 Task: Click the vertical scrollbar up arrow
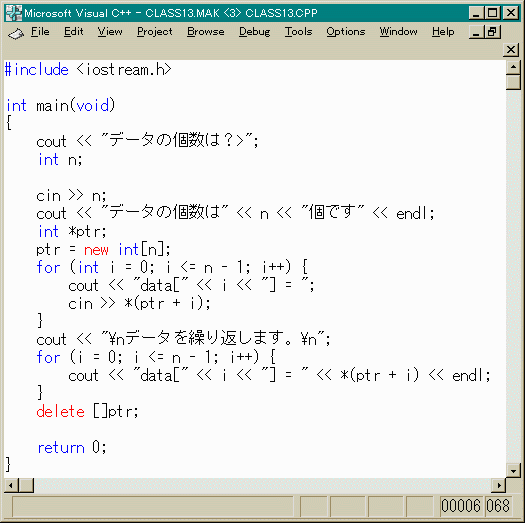point(513,67)
